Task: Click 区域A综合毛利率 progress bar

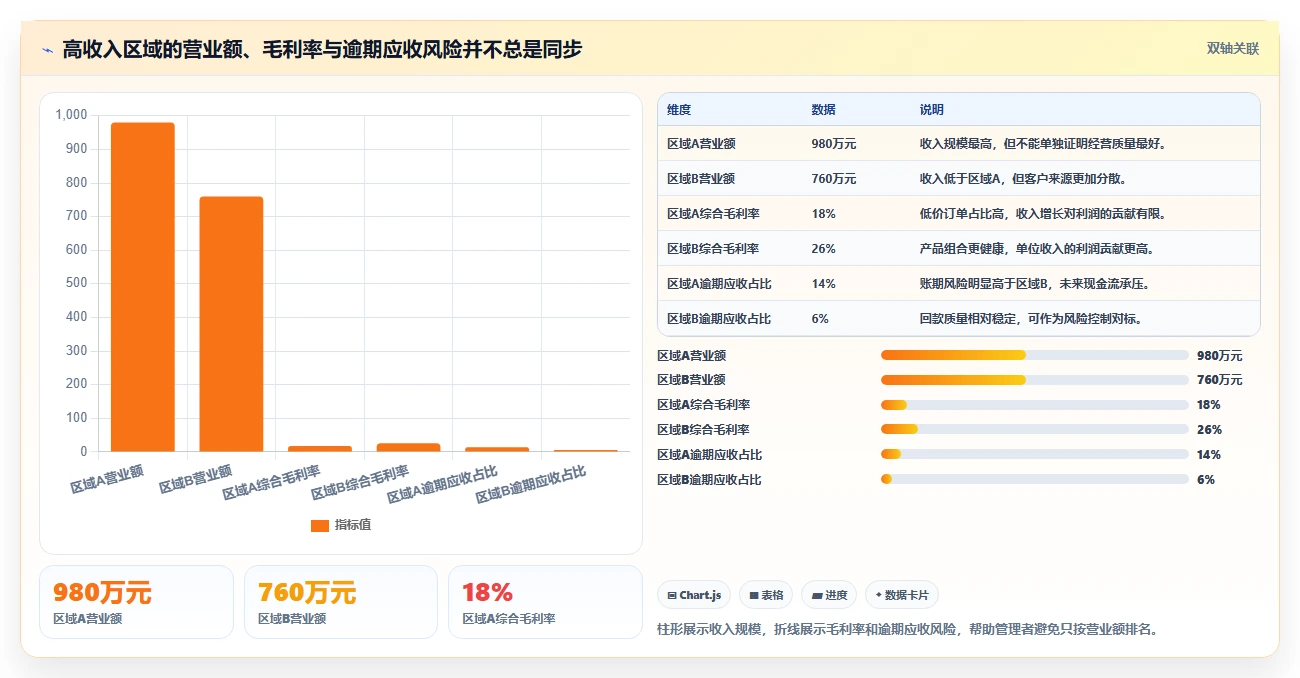Action: tap(1034, 405)
